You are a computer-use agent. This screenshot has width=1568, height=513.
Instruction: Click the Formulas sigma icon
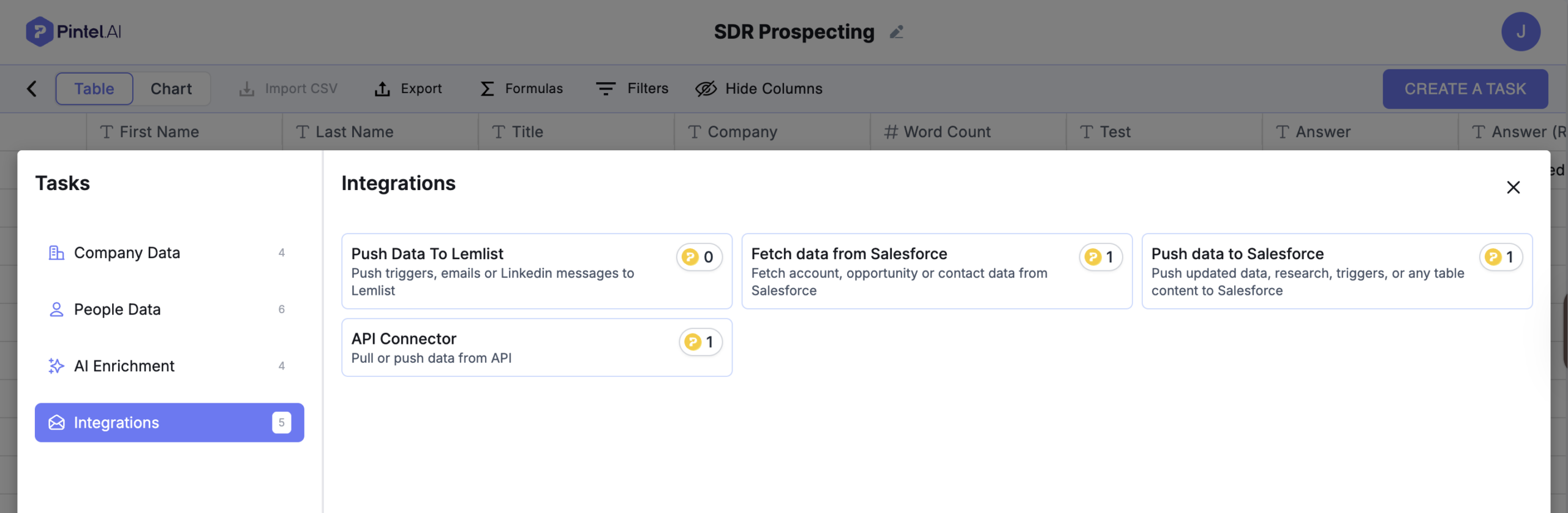click(487, 89)
